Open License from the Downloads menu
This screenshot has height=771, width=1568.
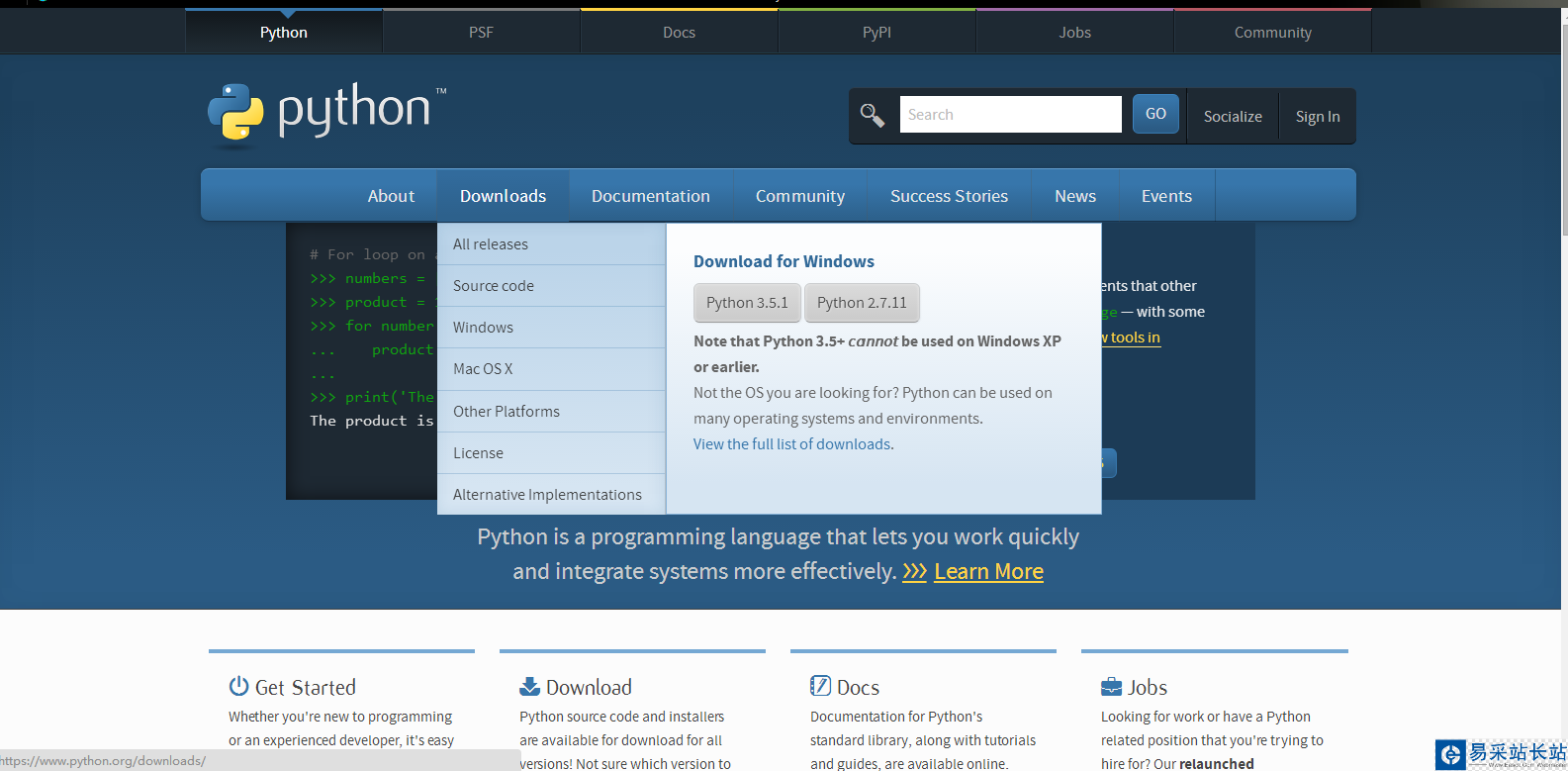tap(551, 453)
